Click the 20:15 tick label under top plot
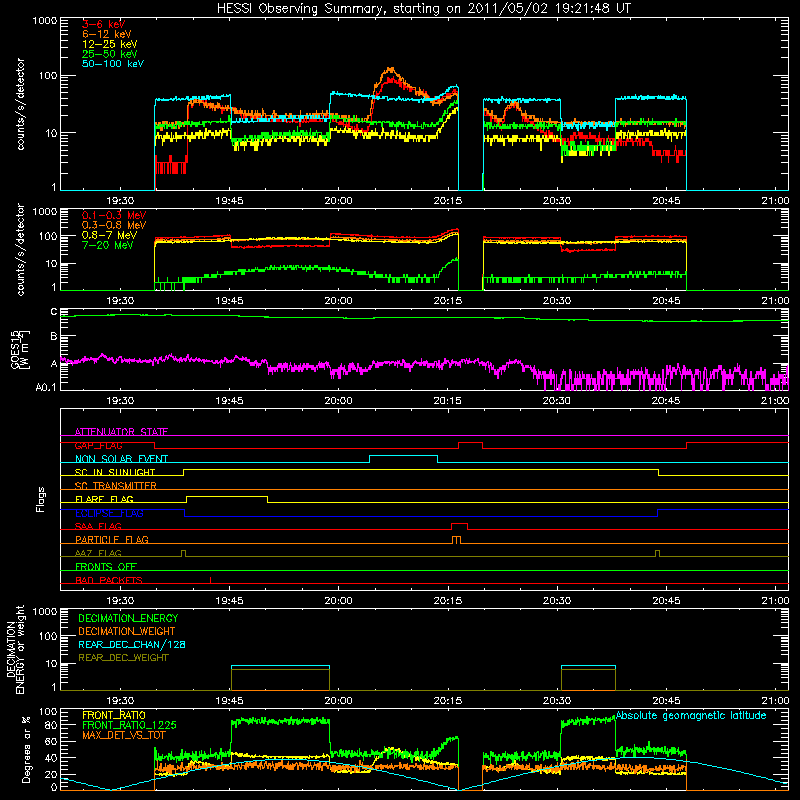Screen dimensions: 800x800 pos(447,201)
